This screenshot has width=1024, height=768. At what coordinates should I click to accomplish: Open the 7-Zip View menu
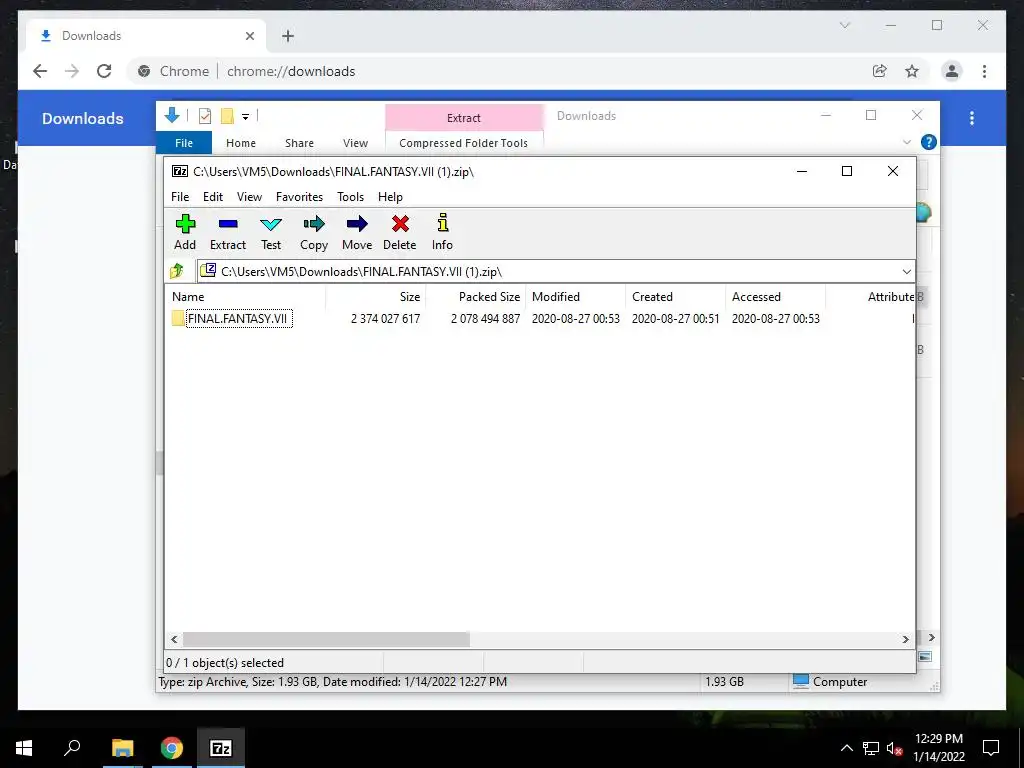(249, 197)
